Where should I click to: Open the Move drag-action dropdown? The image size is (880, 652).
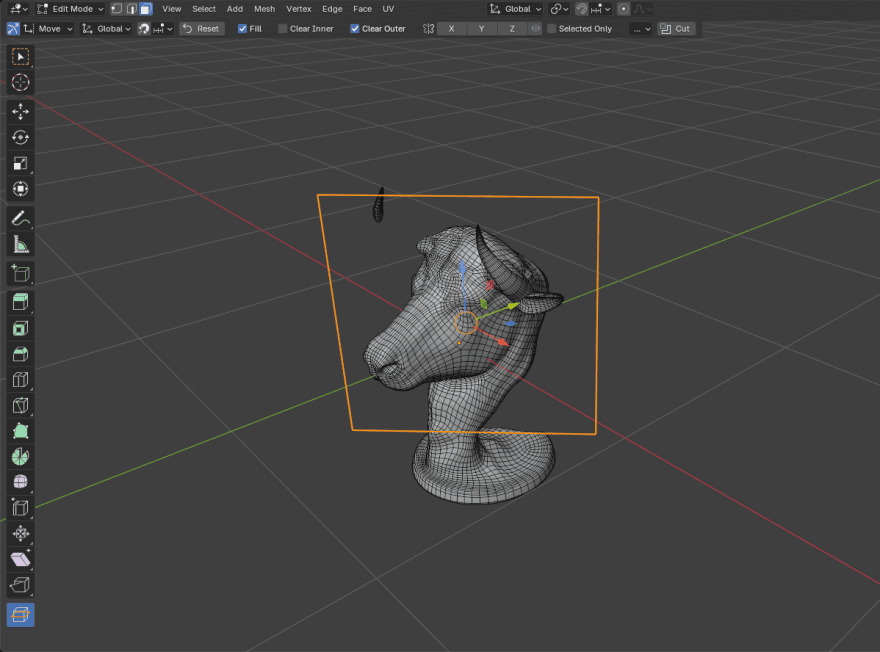[48, 29]
